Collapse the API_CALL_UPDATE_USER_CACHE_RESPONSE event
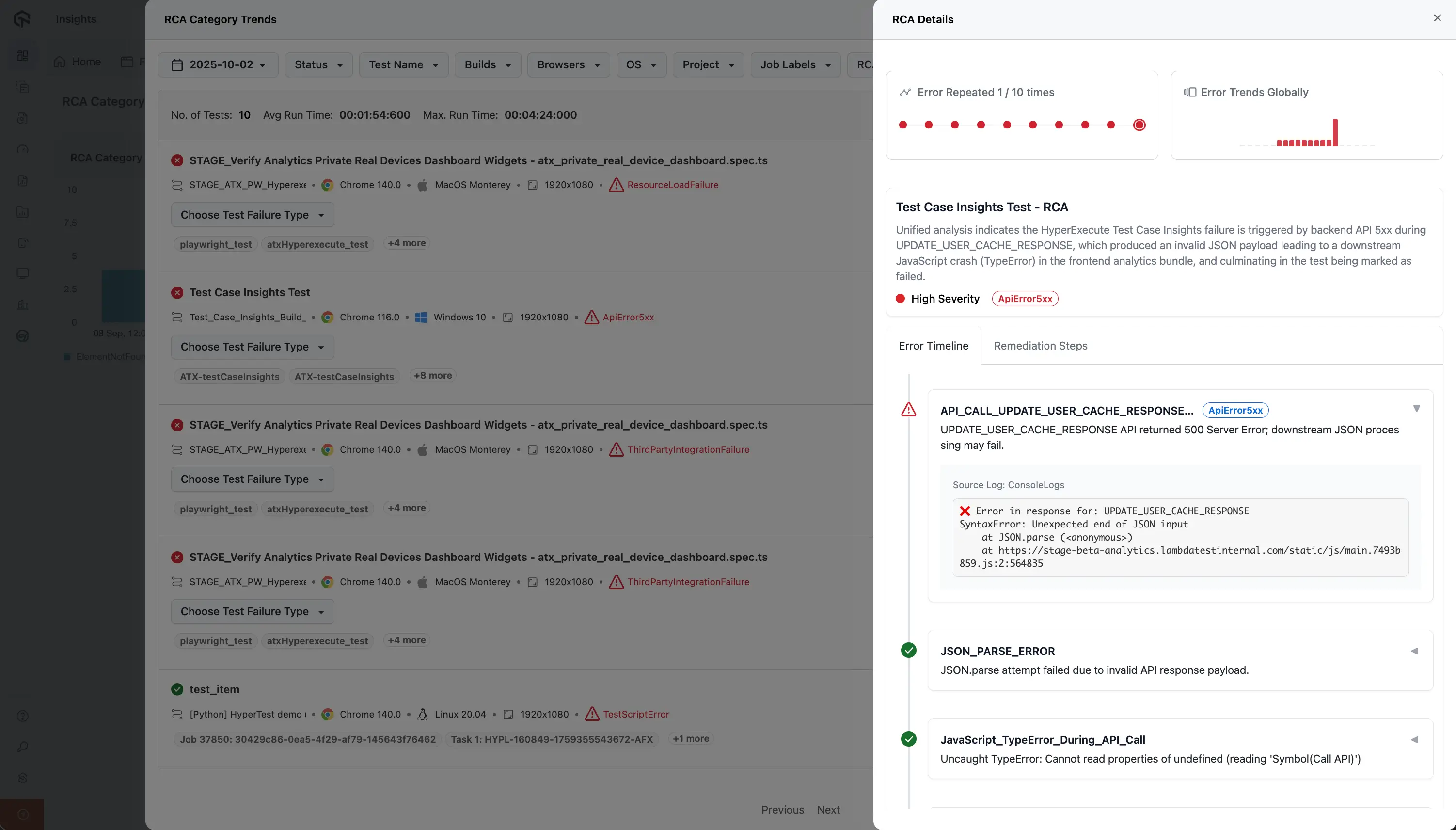 1416,409
